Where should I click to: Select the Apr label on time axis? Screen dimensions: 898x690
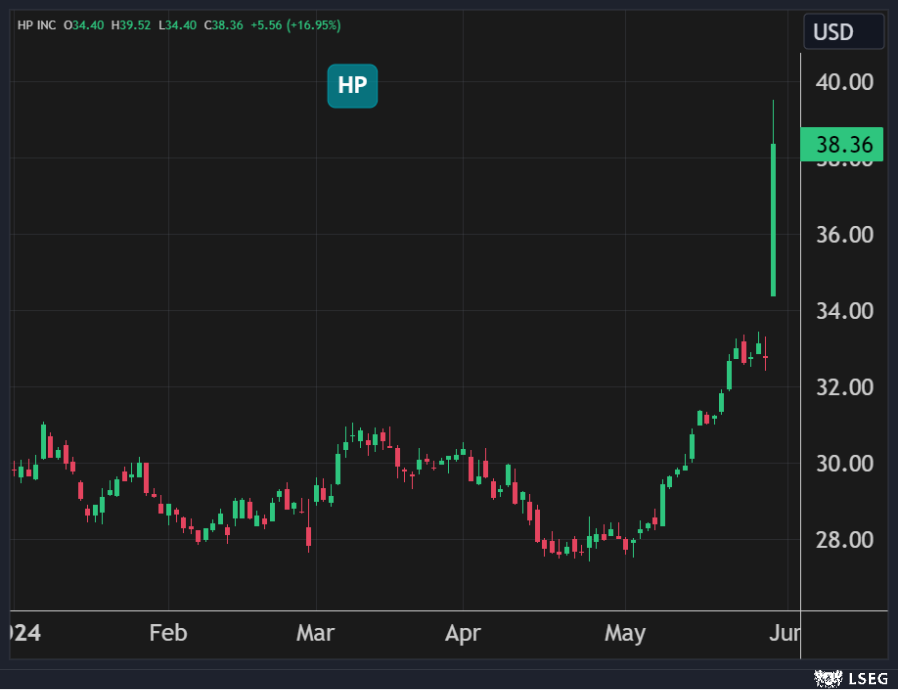tap(463, 633)
